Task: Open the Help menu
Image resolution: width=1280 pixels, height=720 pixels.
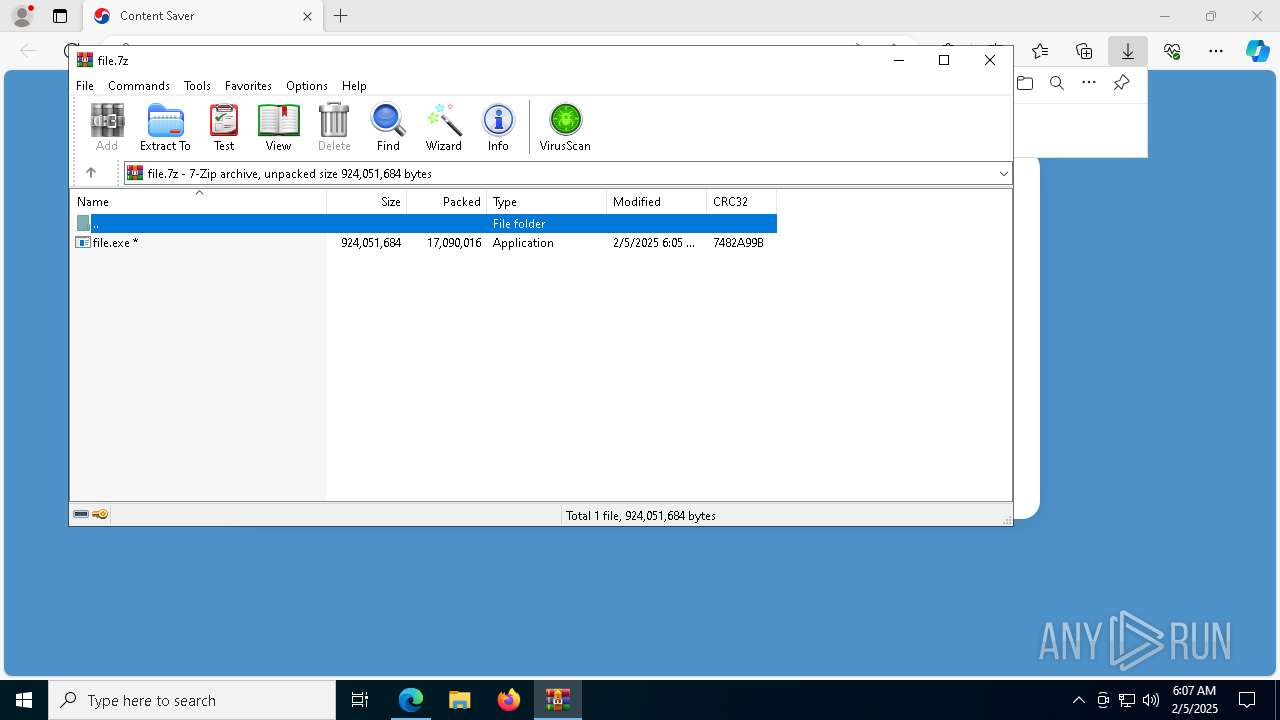Action: tap(354, 86)
